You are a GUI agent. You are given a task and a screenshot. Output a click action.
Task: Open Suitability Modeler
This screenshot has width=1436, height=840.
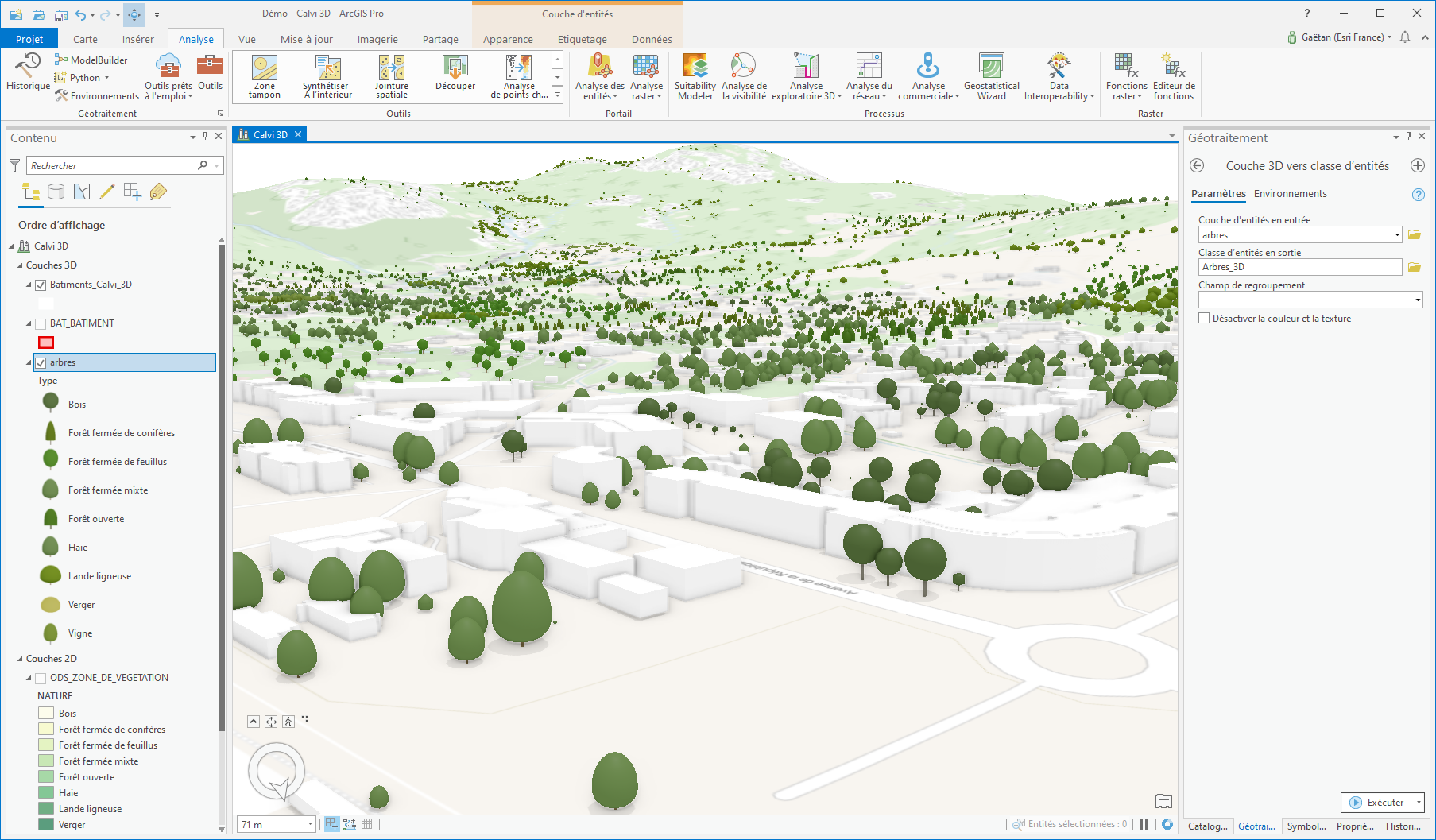click(695, 76)
